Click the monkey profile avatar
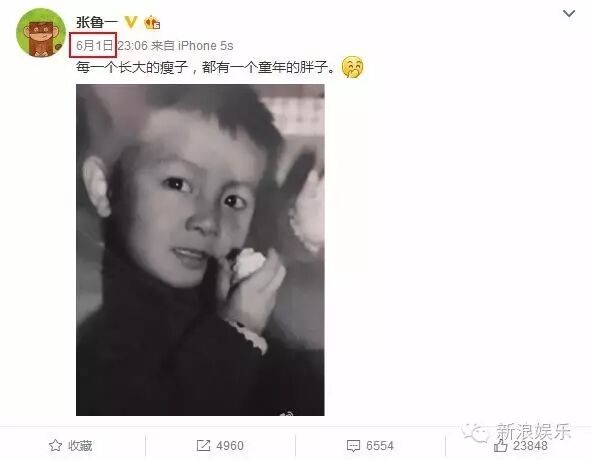Image resolution: width=591 pixels, height=460 pixels. (41, 33)
